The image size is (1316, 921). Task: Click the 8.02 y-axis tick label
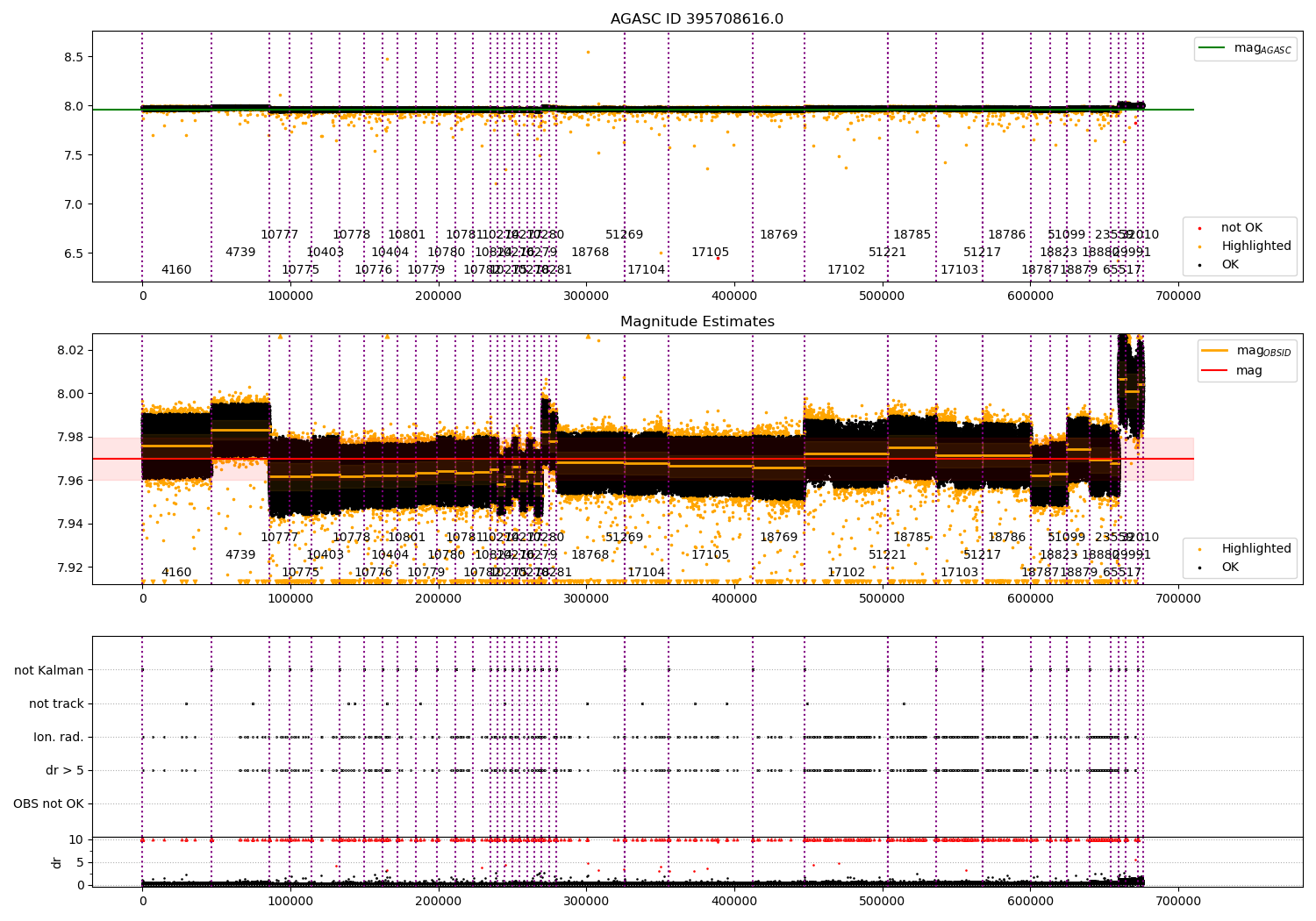click(x=70, y=350)
